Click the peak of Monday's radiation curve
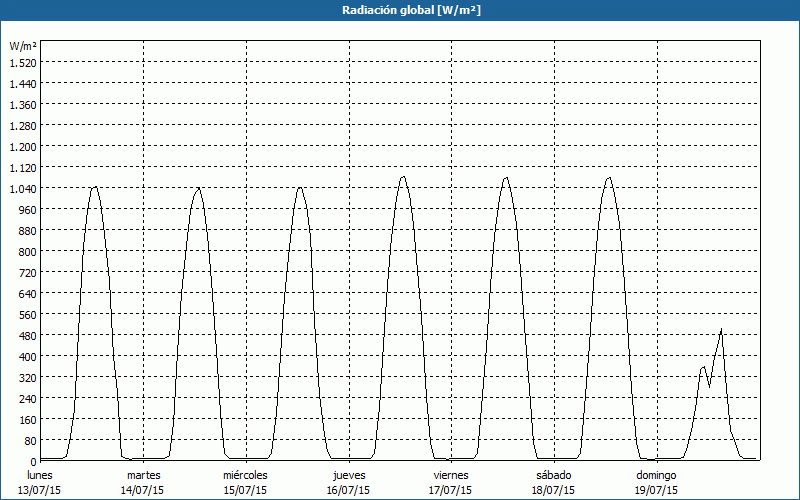The width and height of the screenshot is (800, 500). 94,187
